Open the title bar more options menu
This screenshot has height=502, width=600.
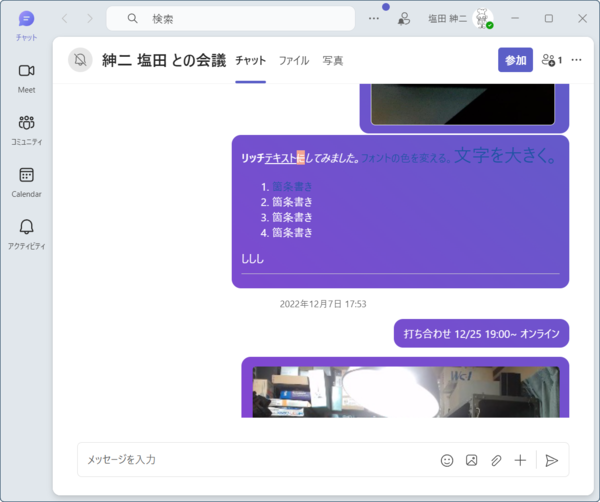pyautogui.click(x=373, y=18)
